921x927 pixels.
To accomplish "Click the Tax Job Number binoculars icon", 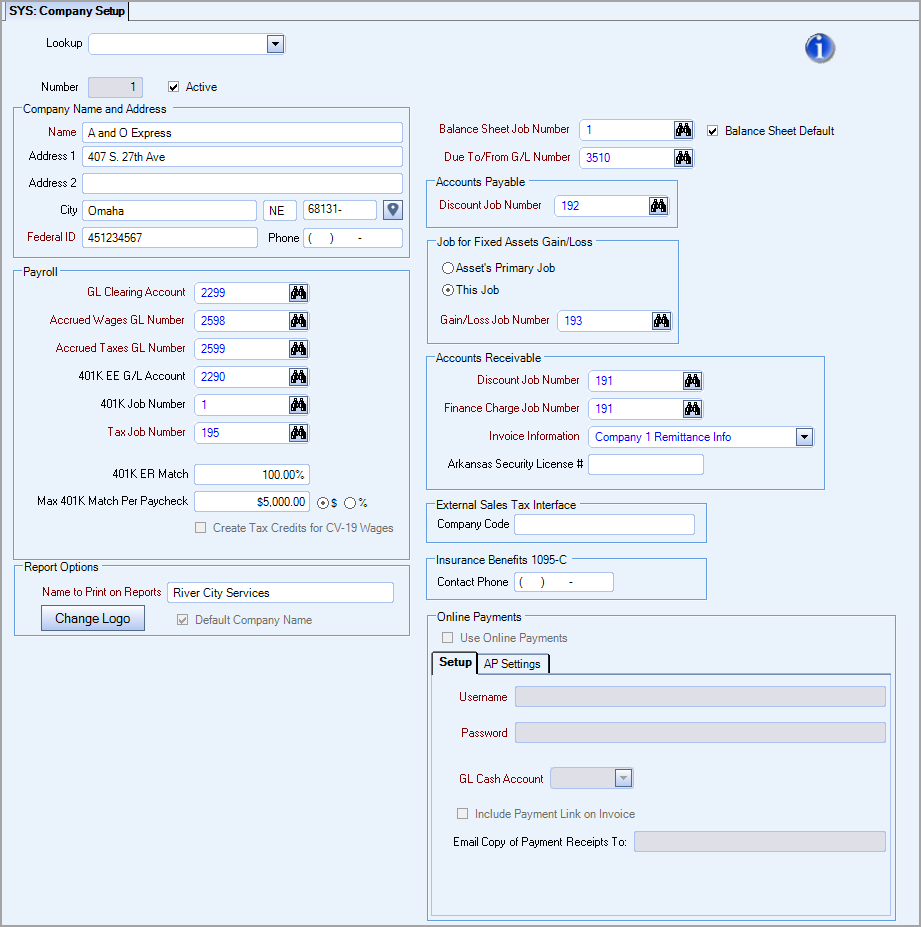I will (x=295, y=432).
